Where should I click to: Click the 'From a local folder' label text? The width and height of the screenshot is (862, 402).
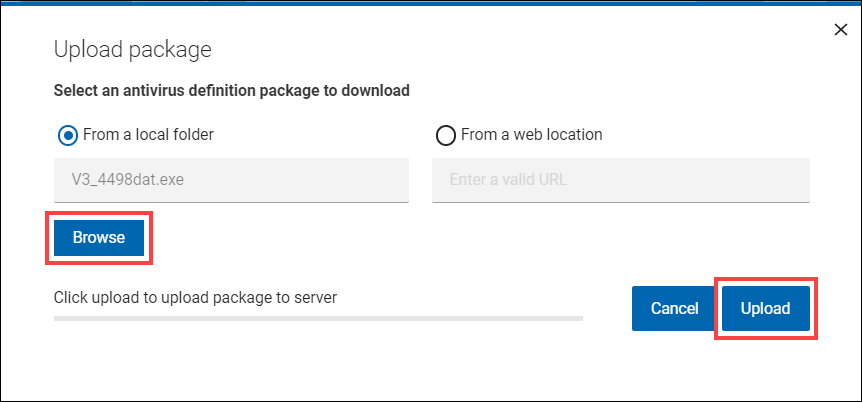point(149,134)
